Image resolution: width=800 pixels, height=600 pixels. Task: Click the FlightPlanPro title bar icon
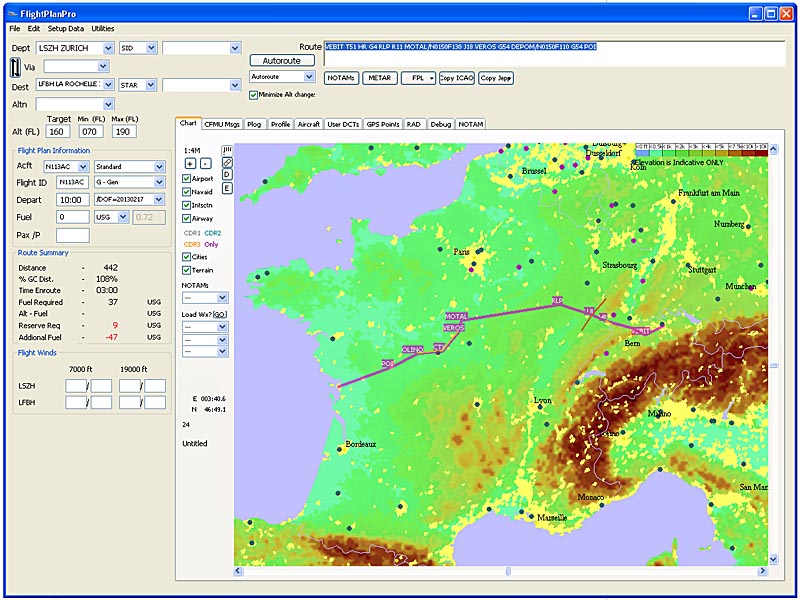click(13, 14)
